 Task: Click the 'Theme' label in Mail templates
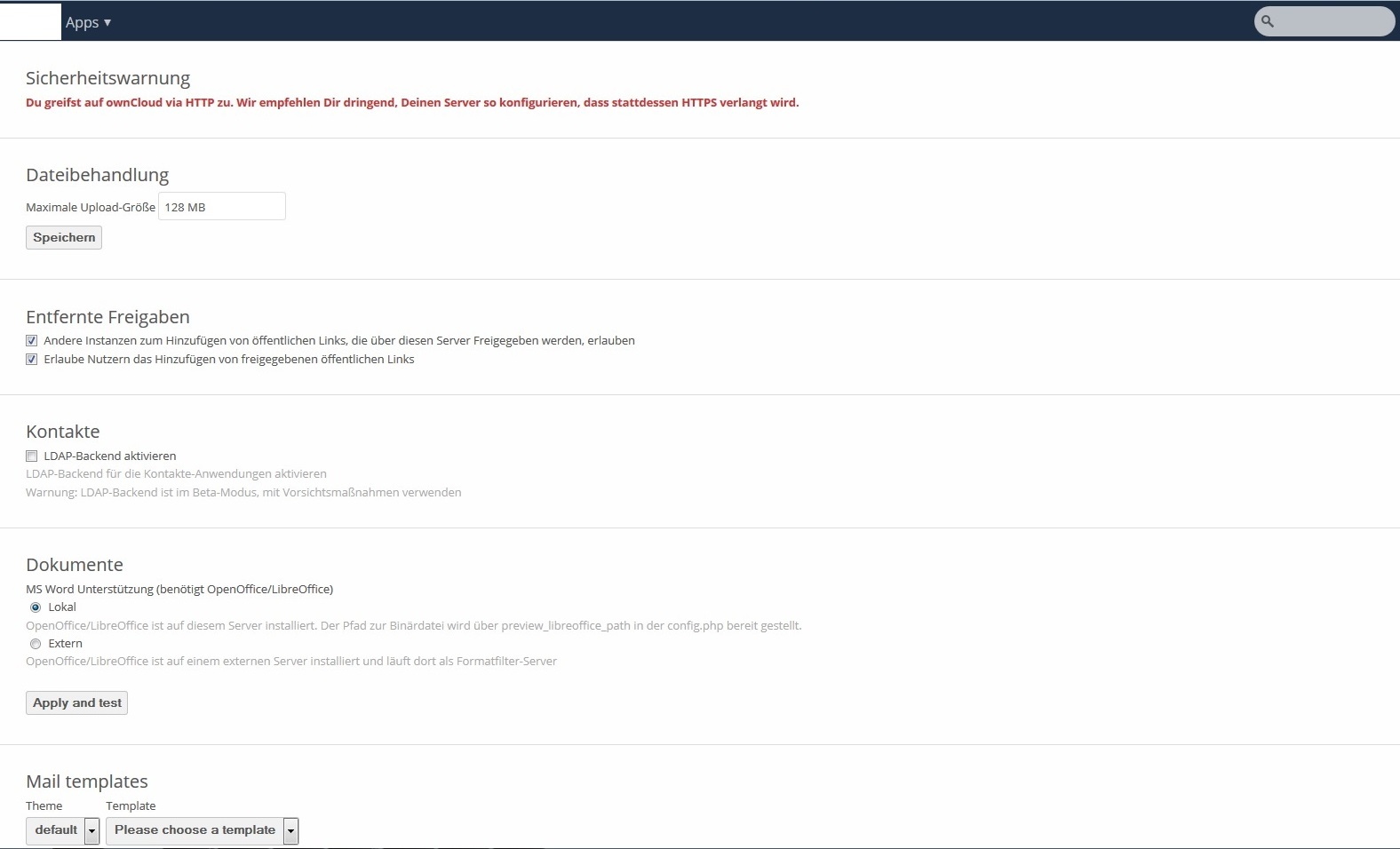[44, 806]
